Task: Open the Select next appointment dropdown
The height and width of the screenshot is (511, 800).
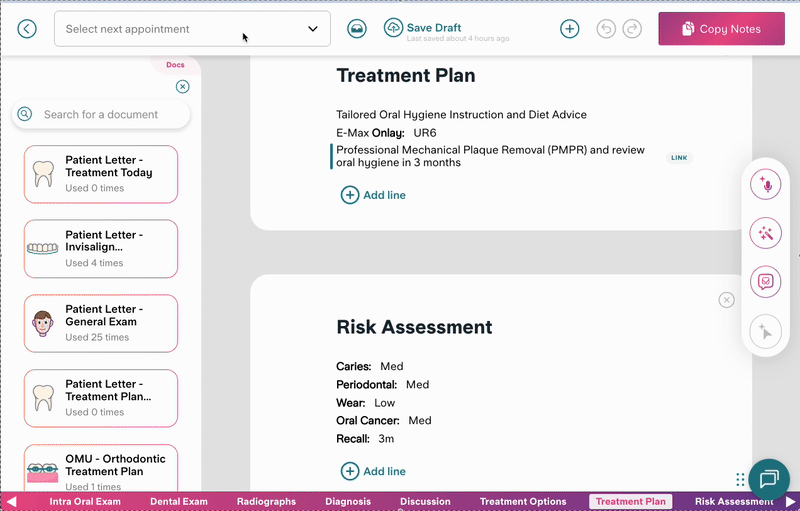Action: coord(192,29)
